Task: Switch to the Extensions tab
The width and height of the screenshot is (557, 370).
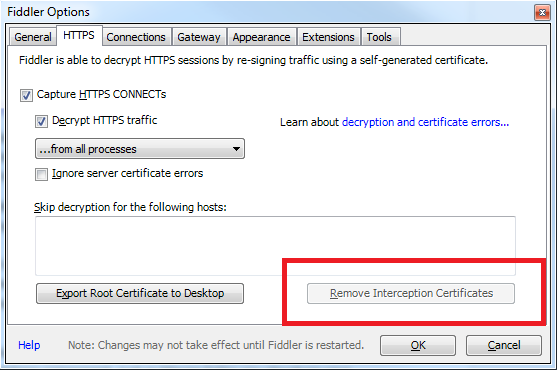Action: 328,37
